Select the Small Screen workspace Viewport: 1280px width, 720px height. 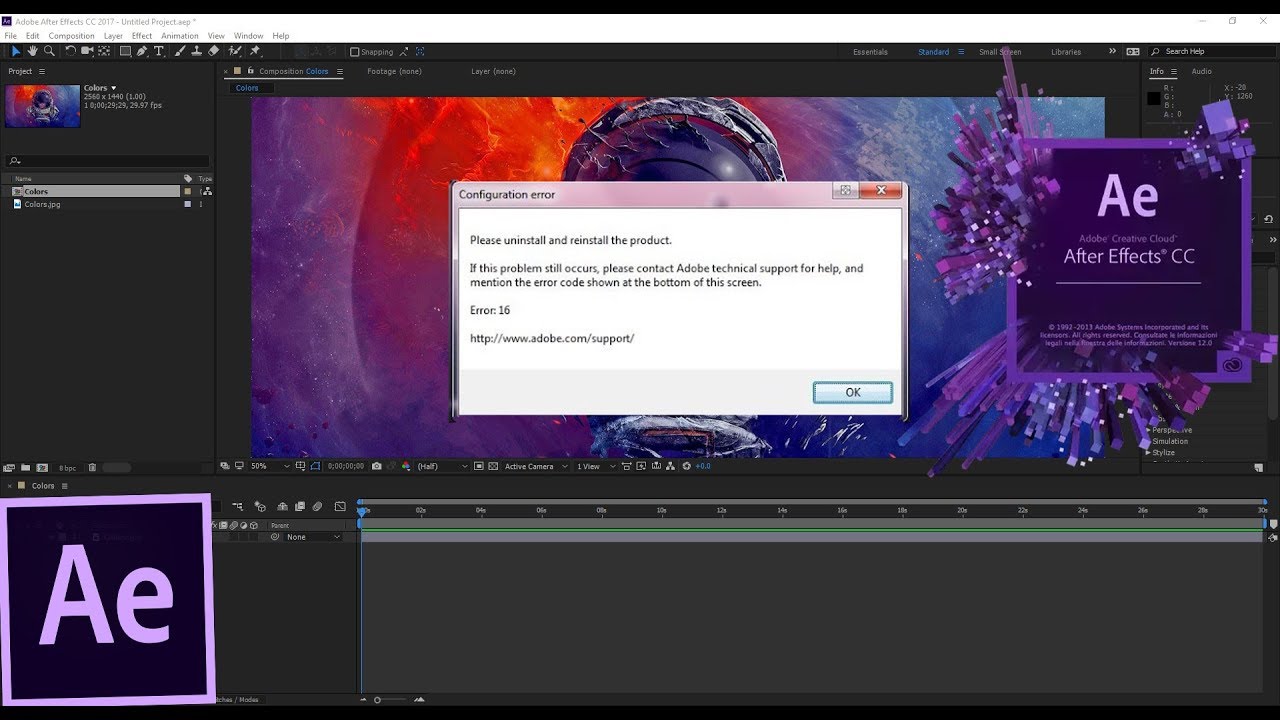point(1000,52)
